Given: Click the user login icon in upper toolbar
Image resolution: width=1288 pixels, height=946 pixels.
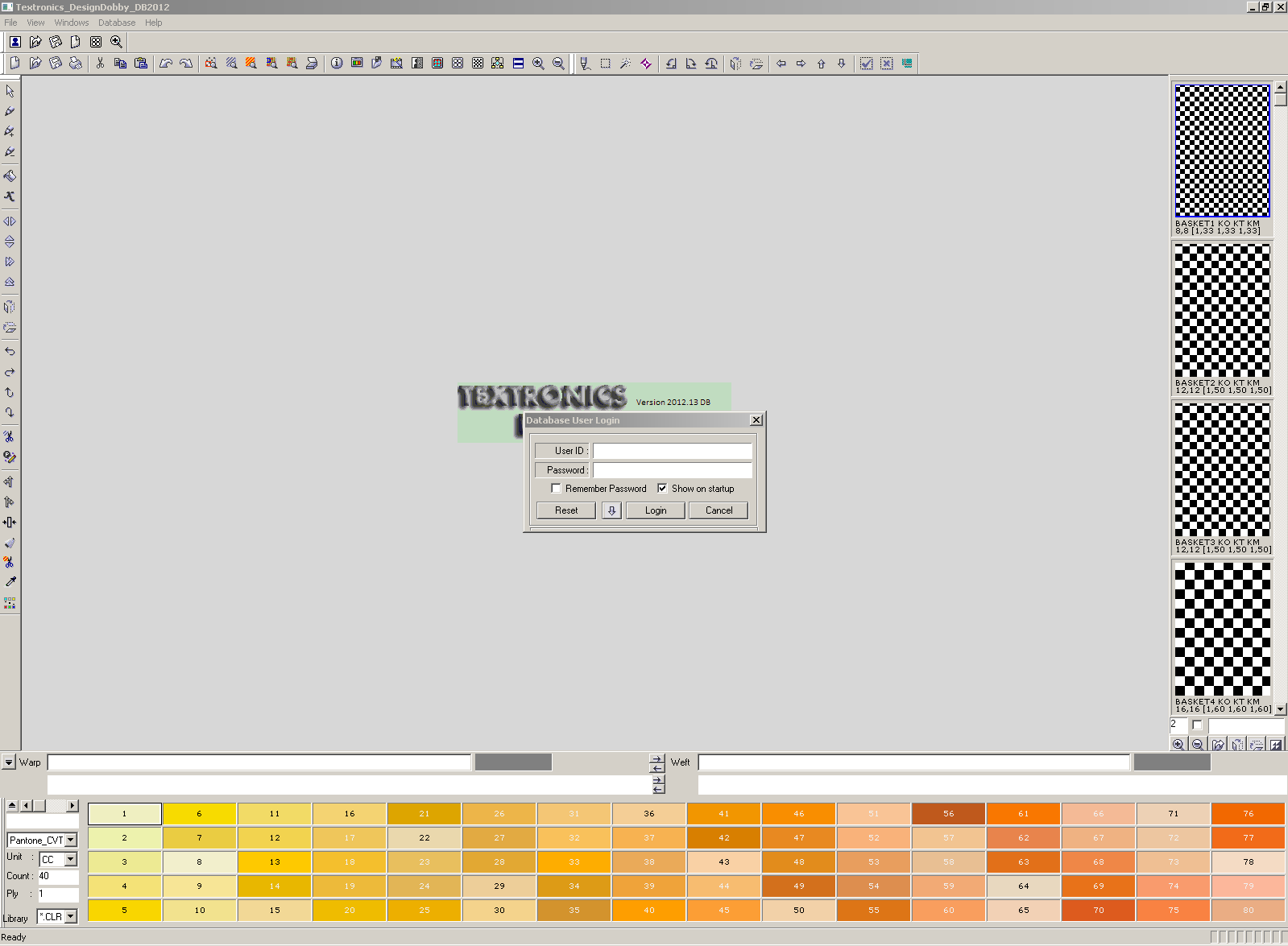Looking at the screenshot, I should pos(15,42).
